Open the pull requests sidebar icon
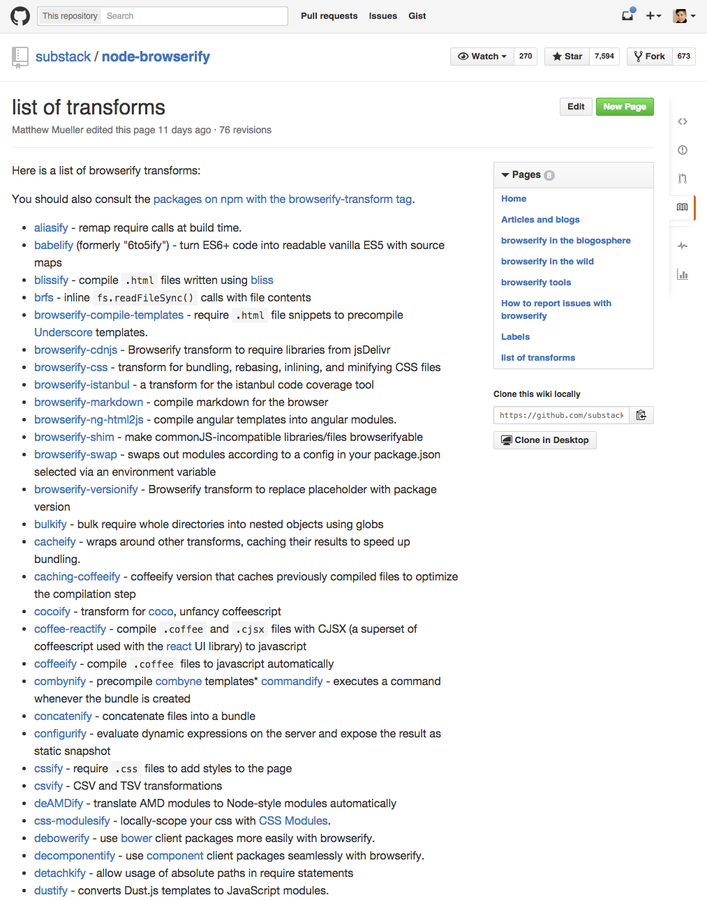707x900 pixels. (682, 179)
